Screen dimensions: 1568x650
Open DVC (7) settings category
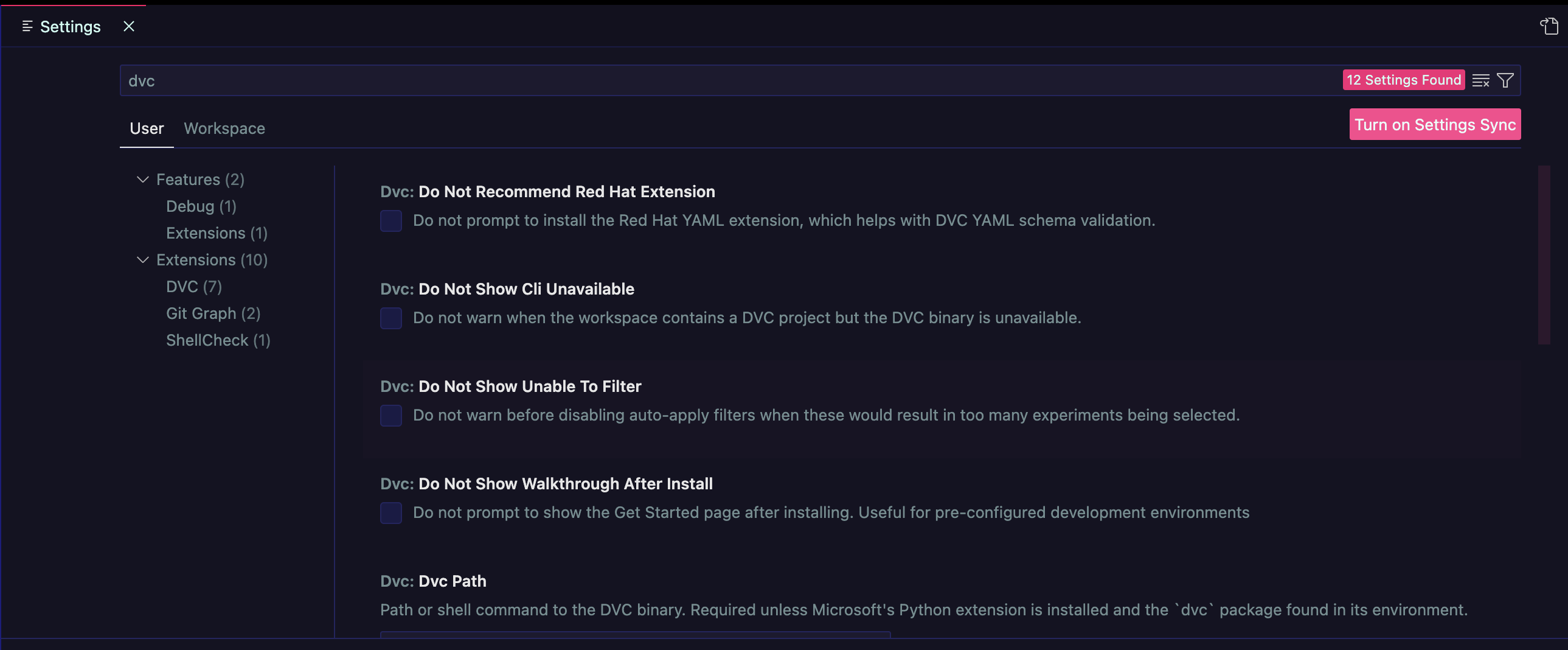point(193,286)
